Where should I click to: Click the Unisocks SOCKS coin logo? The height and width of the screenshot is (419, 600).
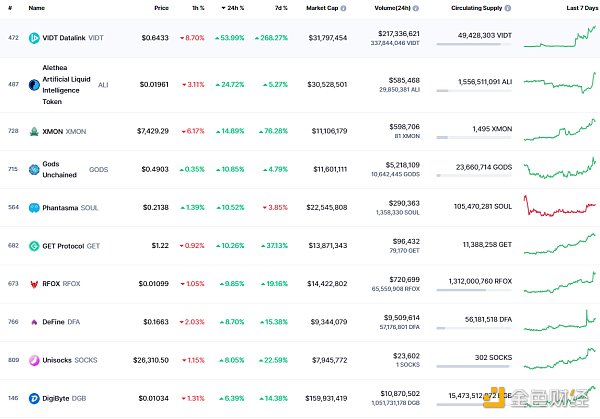[35, 359]
